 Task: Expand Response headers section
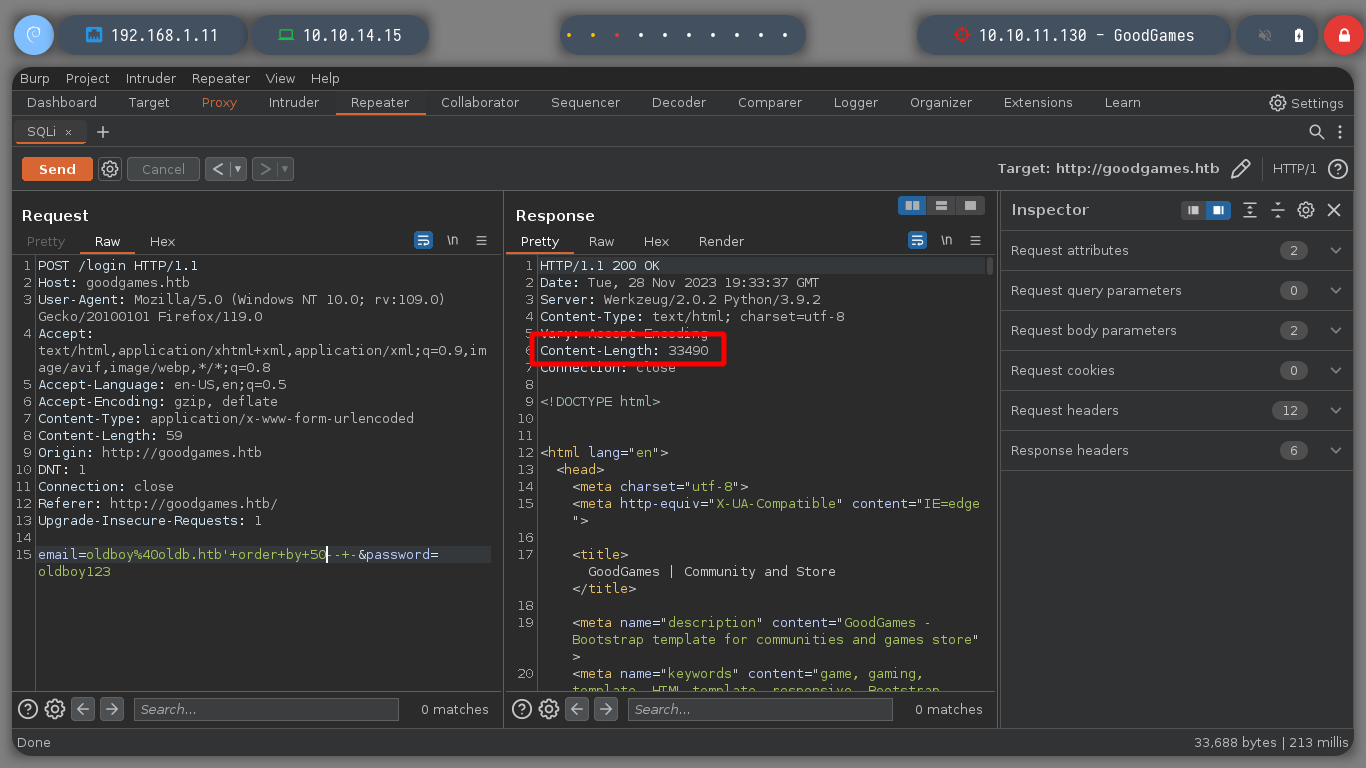click(1336, 450)
